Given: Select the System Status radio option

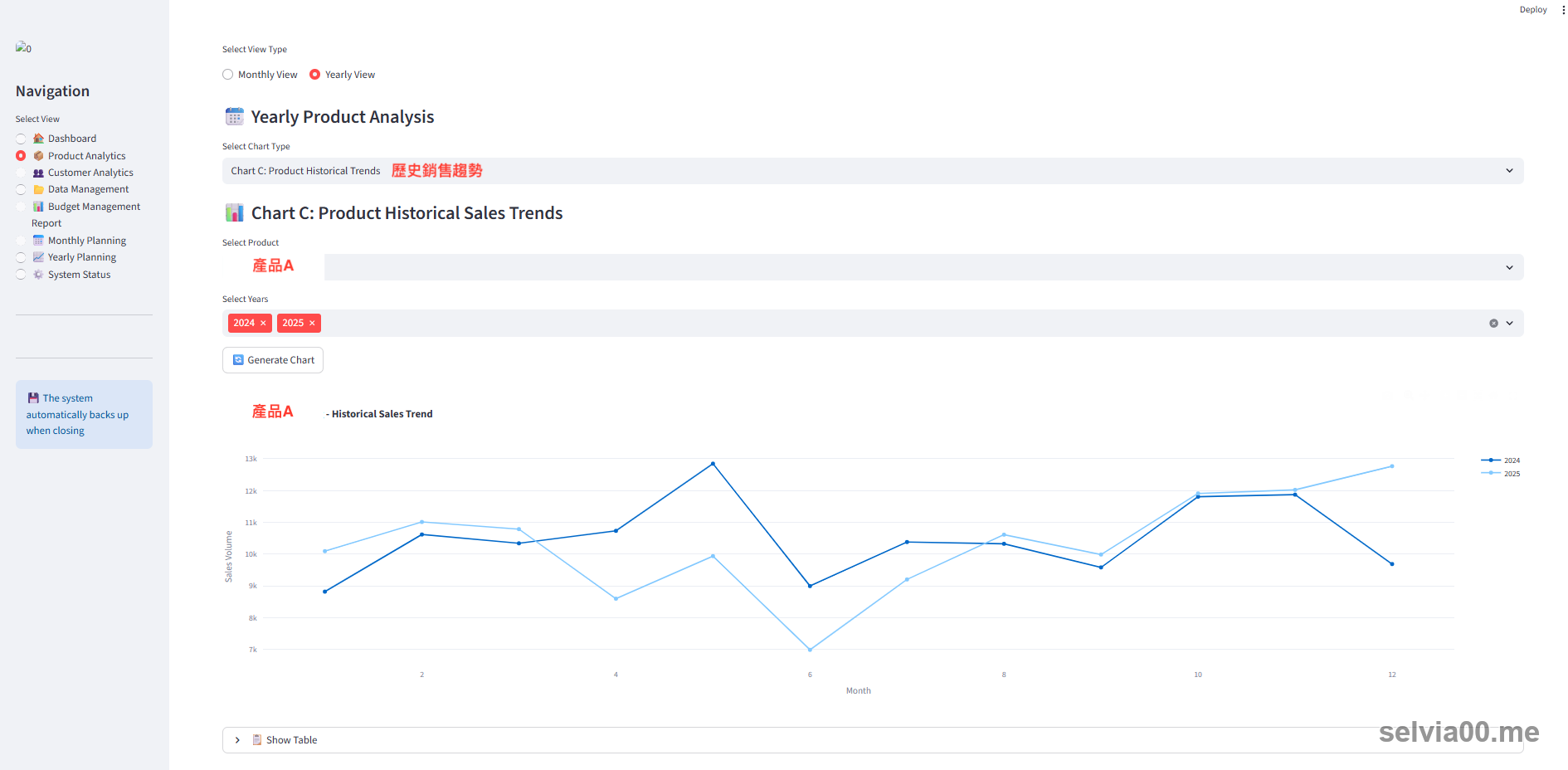Looking at the screenshot, I should 21,275.
